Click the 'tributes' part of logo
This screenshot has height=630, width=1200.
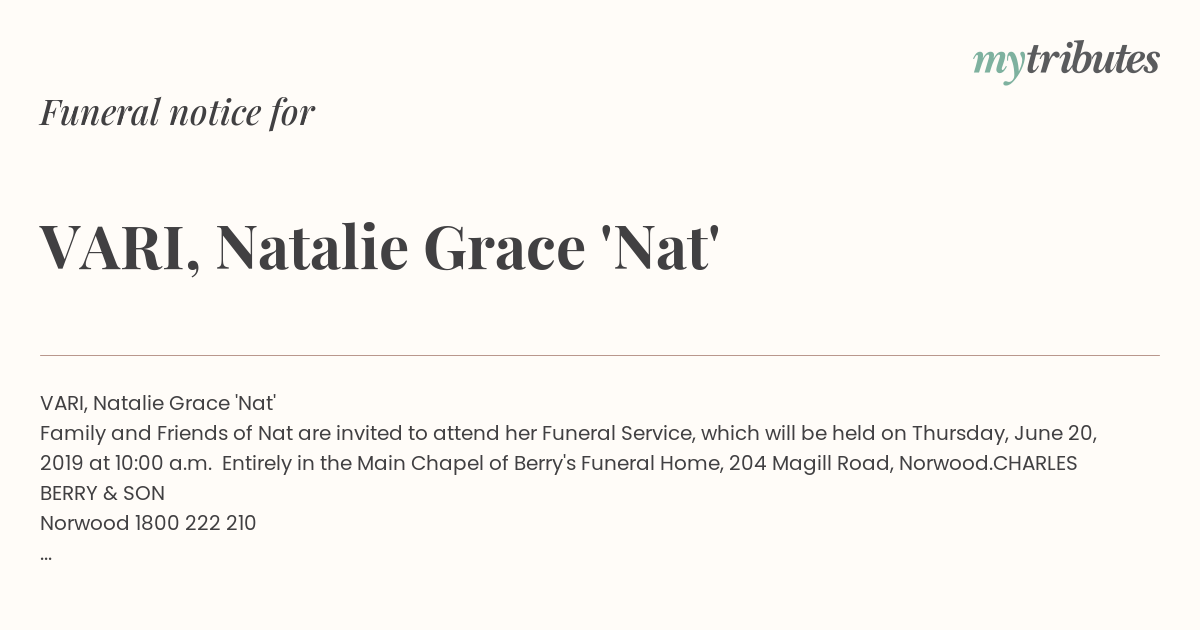(x=1092, y=59)
